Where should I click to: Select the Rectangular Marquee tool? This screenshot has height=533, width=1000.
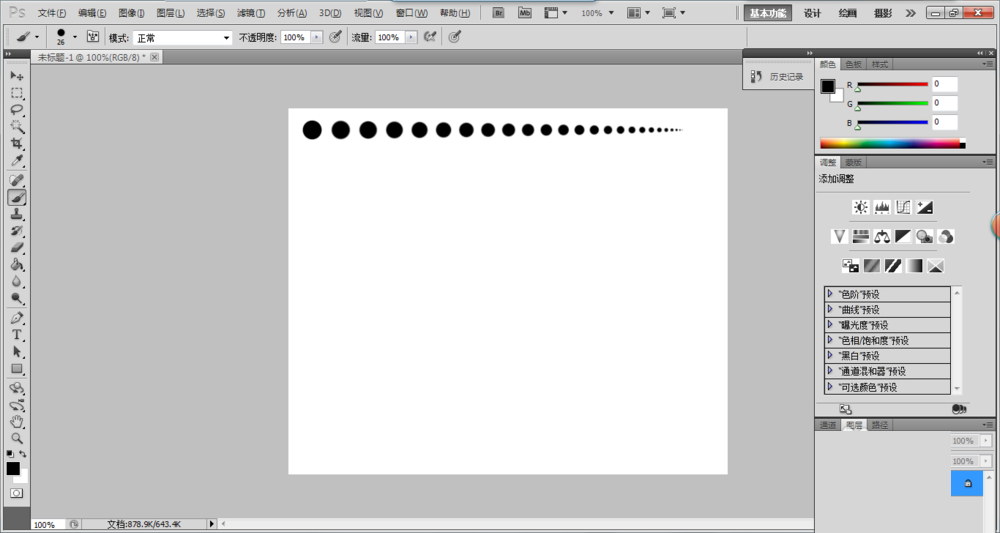point(17,93)
